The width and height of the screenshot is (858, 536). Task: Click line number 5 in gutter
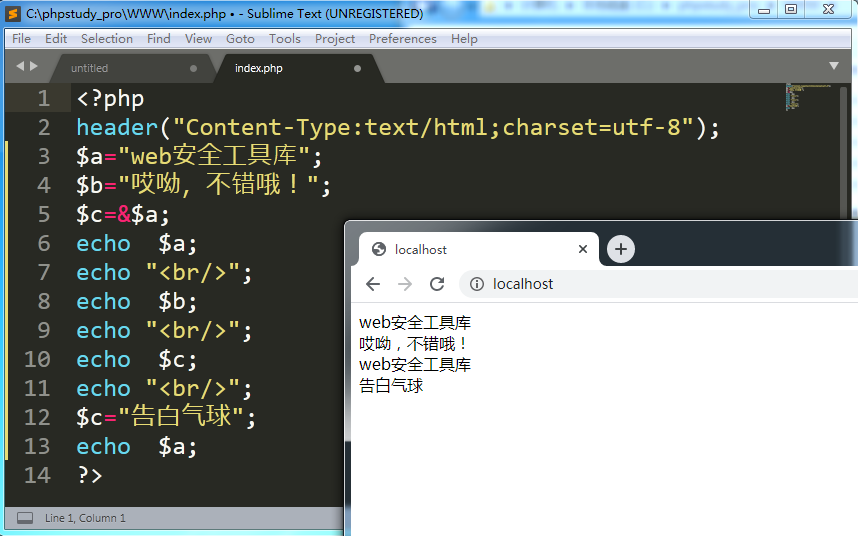tap(44, 214)
